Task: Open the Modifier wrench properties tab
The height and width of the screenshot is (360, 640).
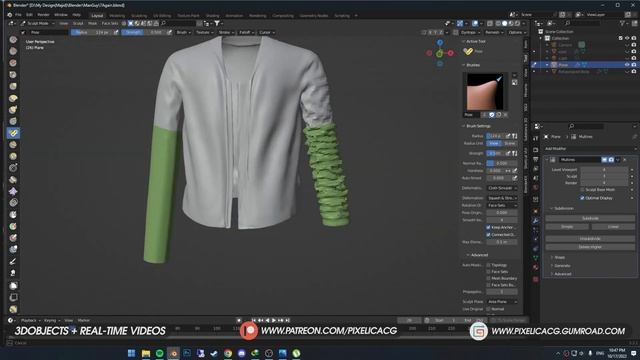Action: [x=536, y=221]
